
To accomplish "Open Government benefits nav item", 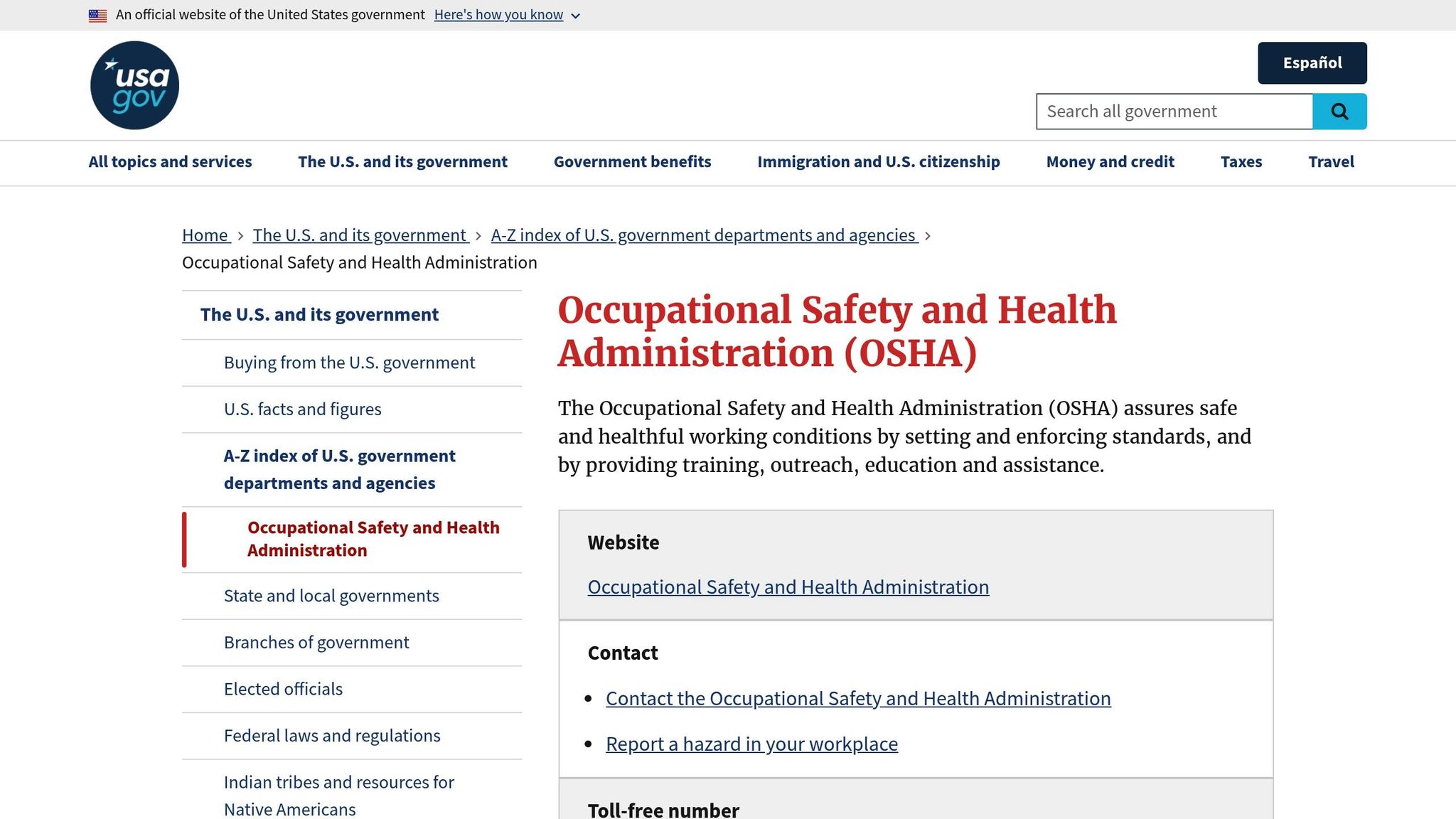I will click(x=632, y=162).
